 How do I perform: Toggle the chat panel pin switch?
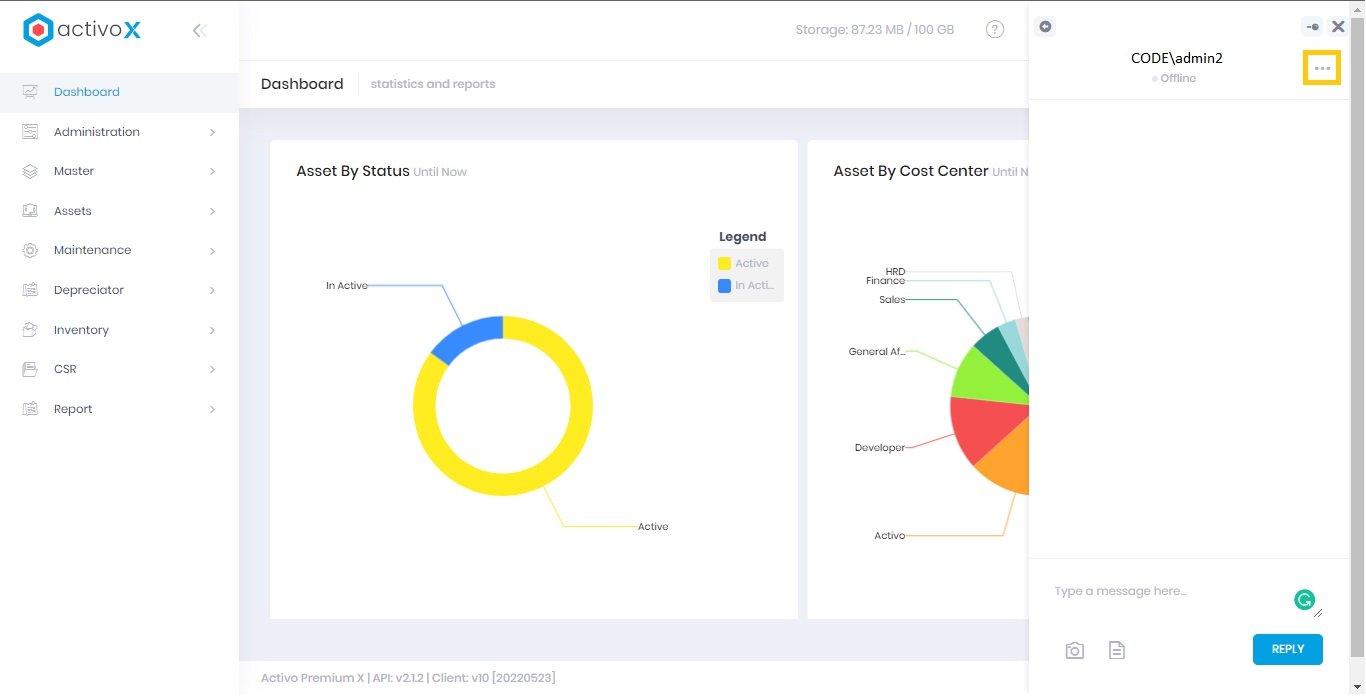coord(1312,27)
